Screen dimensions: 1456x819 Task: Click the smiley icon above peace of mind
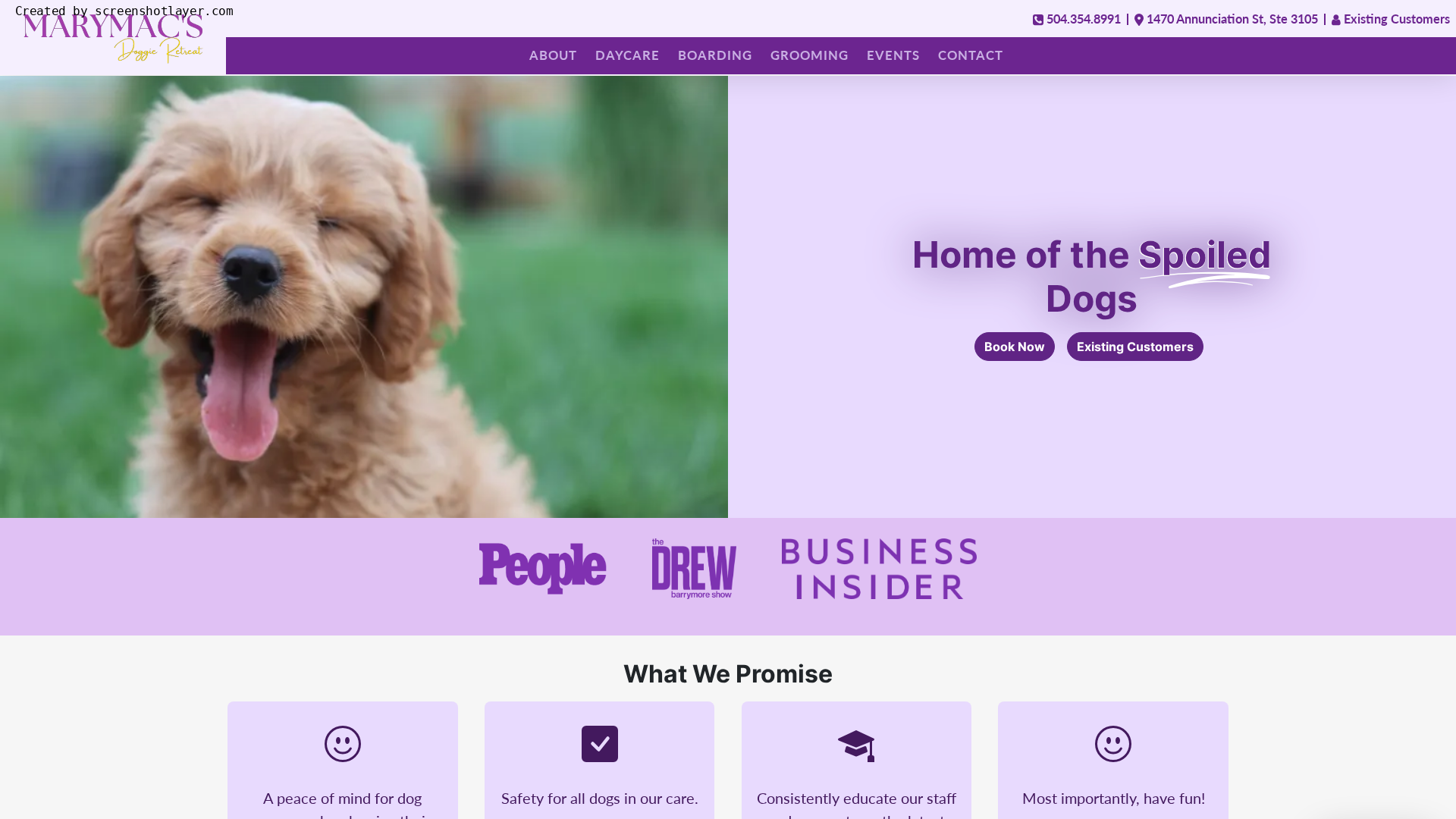pos(343,744)
